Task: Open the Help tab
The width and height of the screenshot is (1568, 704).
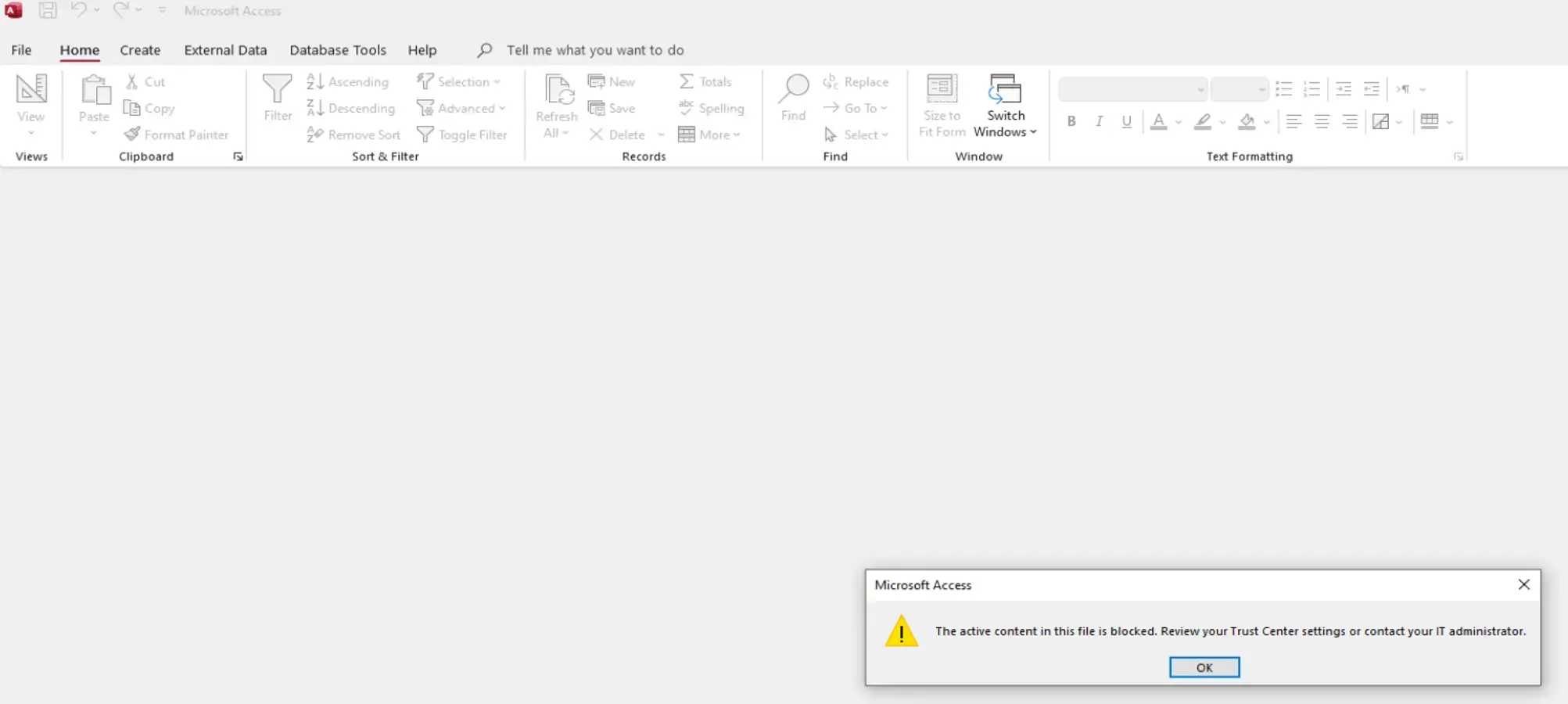Action: (x=422, y=50)
